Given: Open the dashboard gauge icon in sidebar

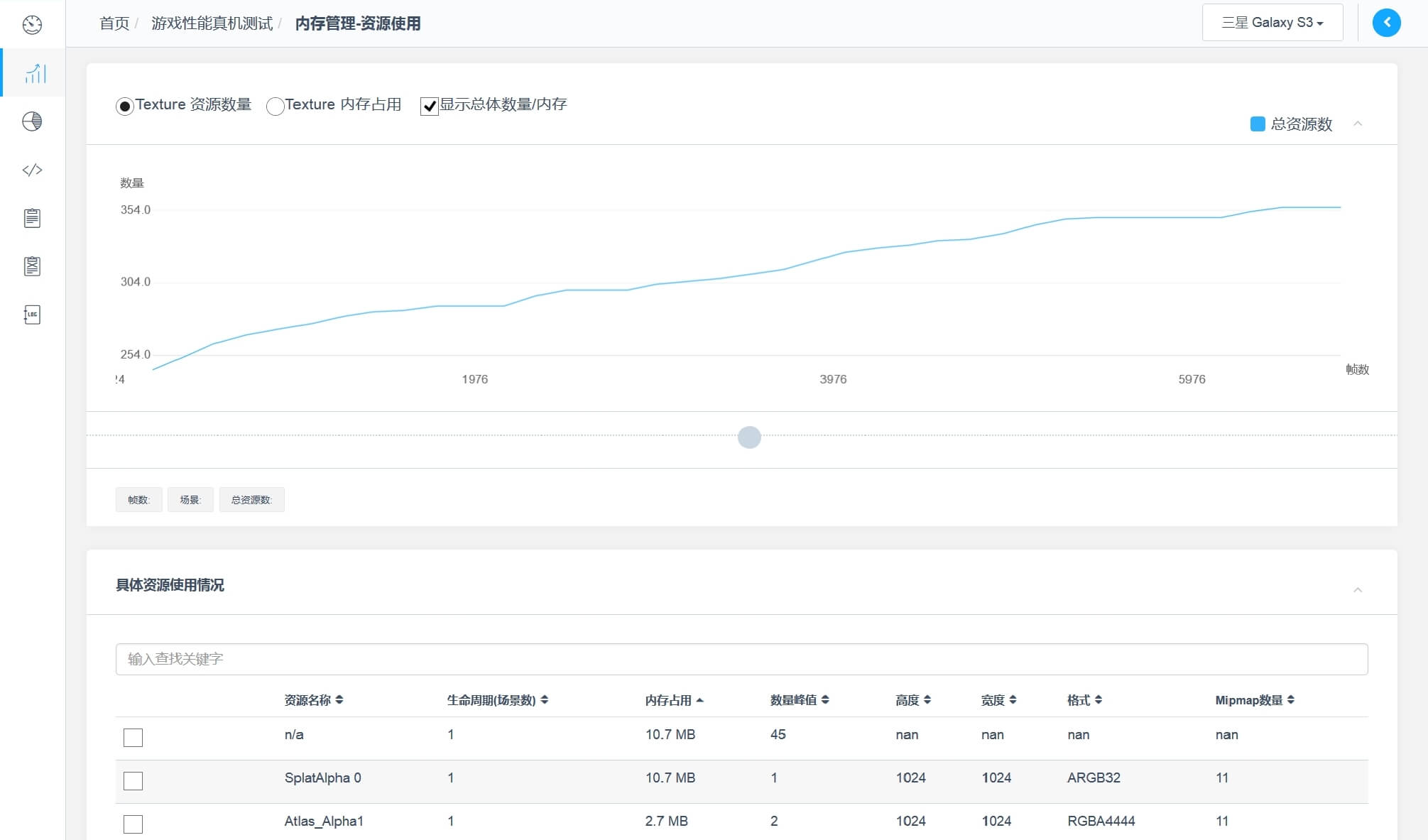Looking at the screenshot, I should [x=32, y=25].
